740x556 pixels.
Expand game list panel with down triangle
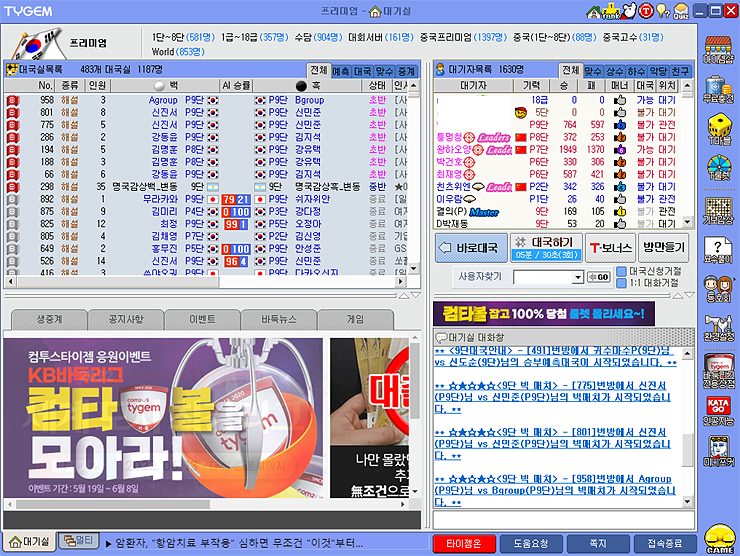(415, 295)
